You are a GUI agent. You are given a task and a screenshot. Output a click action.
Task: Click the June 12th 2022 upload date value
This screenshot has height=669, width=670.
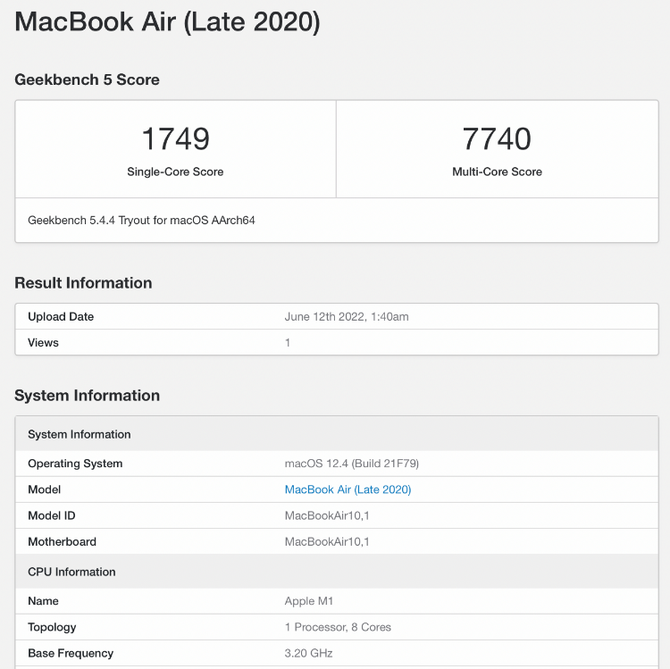pyautogui.click(x=346, y=317)
